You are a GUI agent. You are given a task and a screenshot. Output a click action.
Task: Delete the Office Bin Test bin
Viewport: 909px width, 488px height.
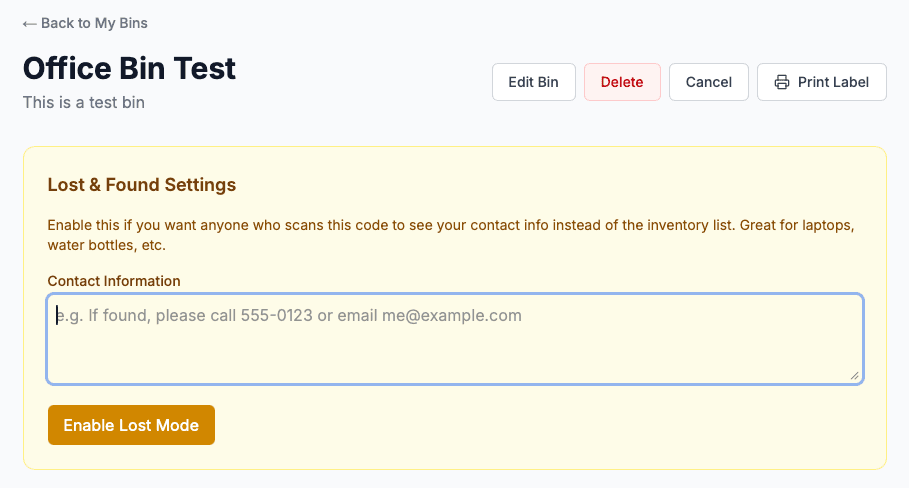click(621, 82)
